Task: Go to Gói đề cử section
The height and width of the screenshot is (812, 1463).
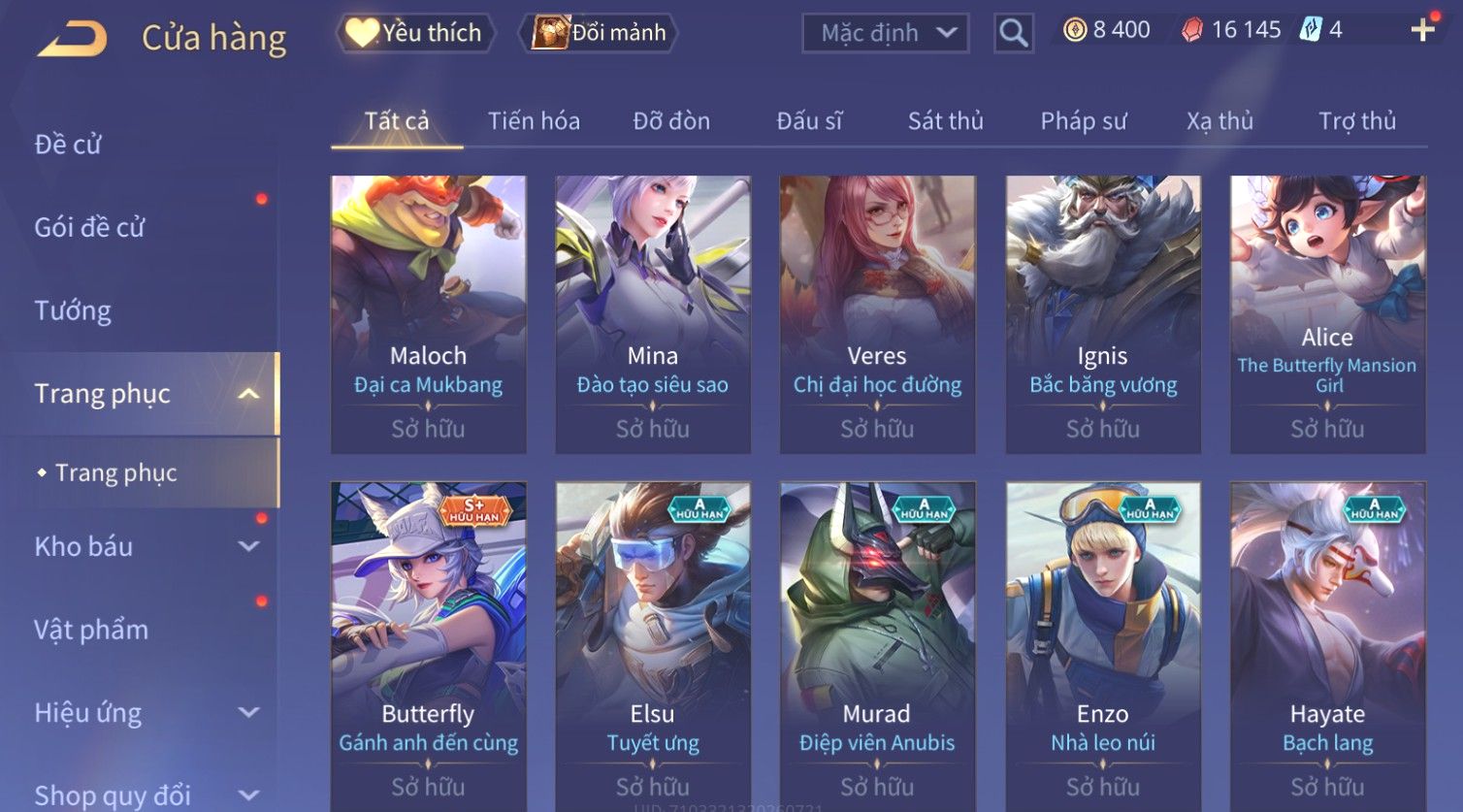Action: pos(89,228)
